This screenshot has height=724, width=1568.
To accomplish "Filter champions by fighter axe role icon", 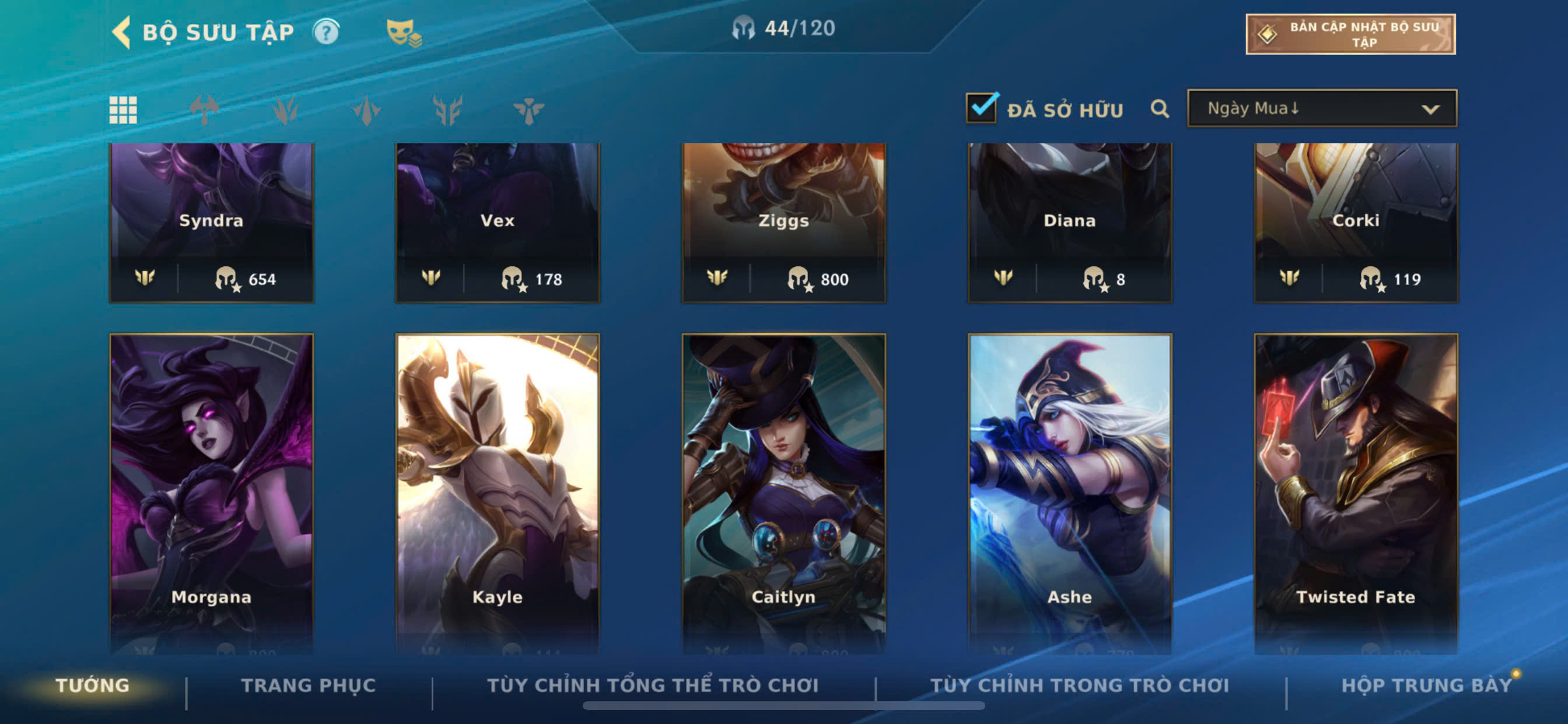I will click(x=204, y=110).
